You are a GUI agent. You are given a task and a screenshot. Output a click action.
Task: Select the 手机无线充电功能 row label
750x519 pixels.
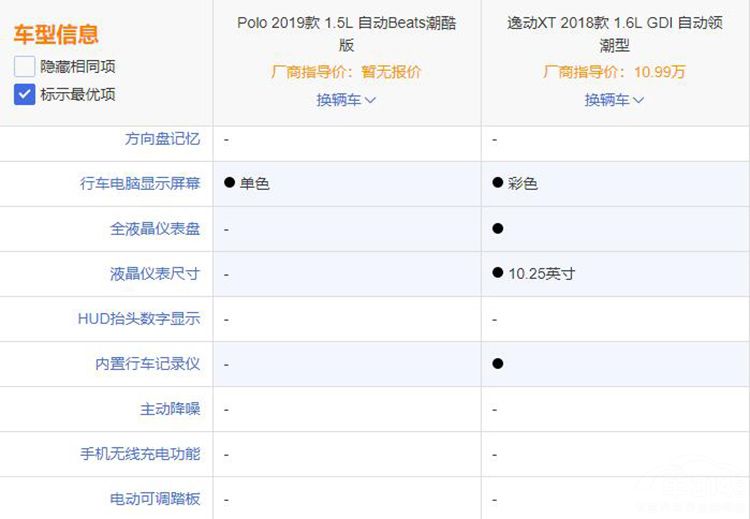point(140,454)
